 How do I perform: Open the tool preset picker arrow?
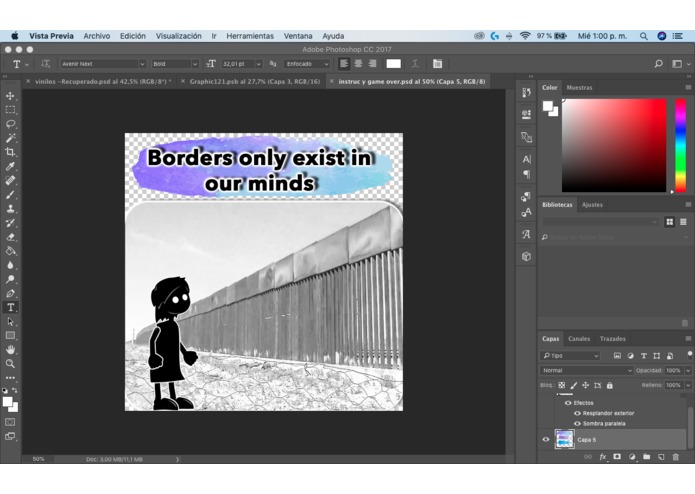pyautogui.click(x=27, y=64)
